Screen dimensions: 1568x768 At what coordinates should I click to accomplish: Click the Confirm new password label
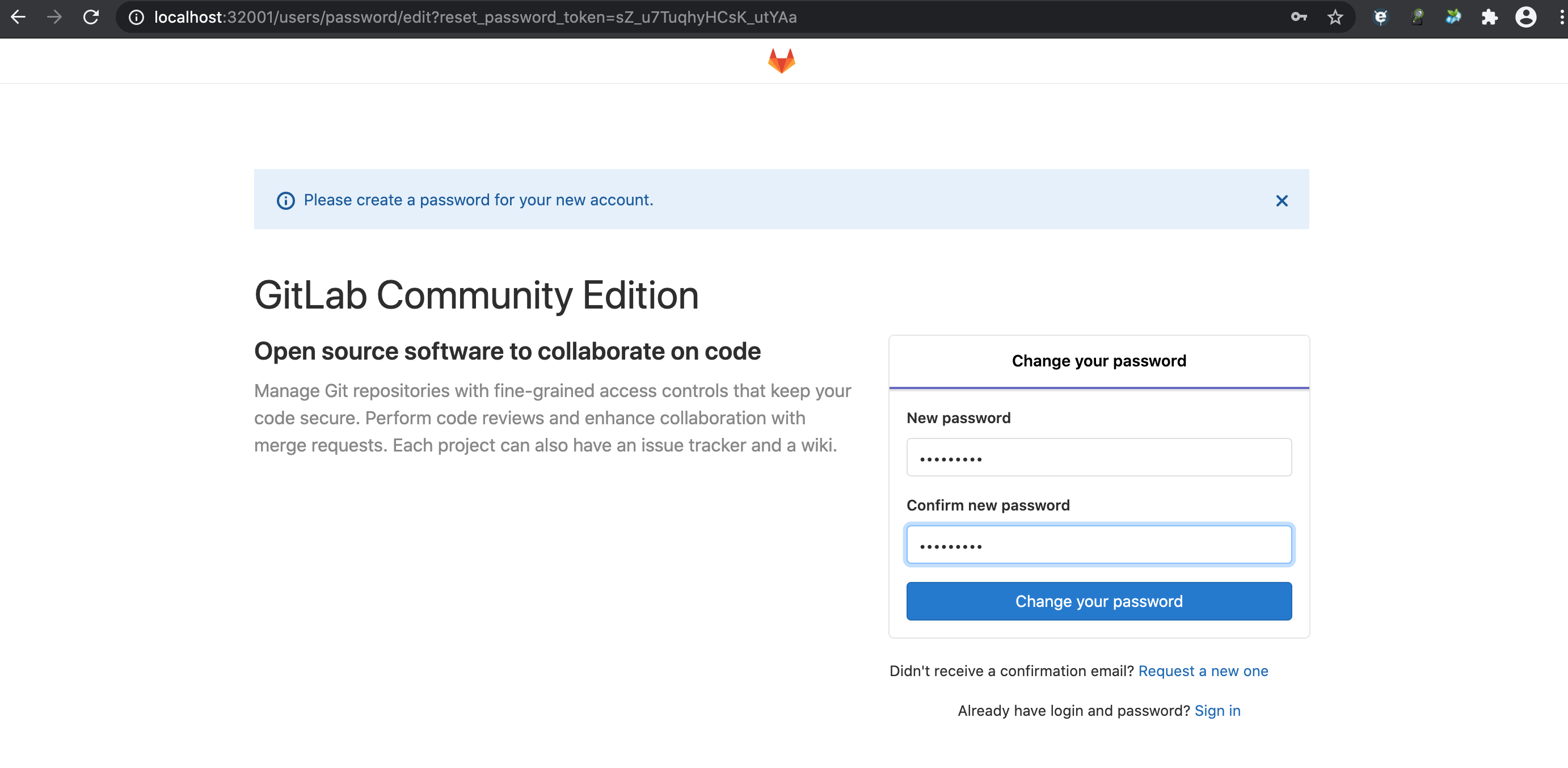(988, 505)
